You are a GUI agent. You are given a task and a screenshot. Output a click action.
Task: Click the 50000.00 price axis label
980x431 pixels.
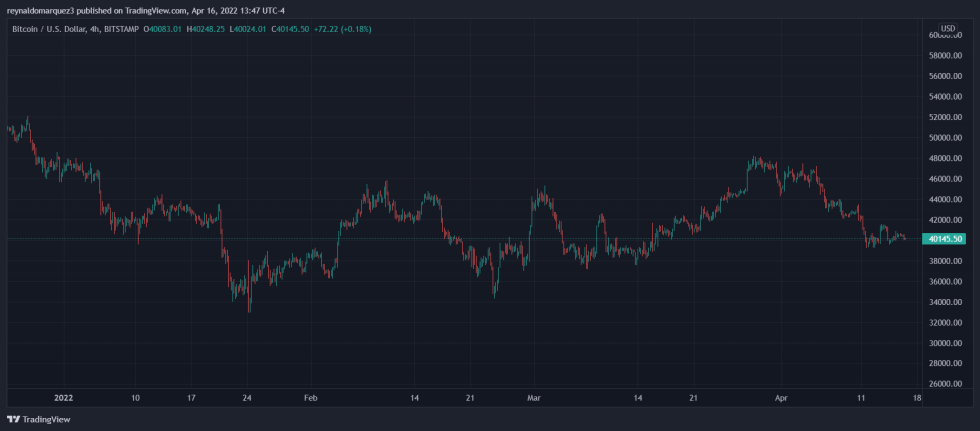tap(947, 138)
